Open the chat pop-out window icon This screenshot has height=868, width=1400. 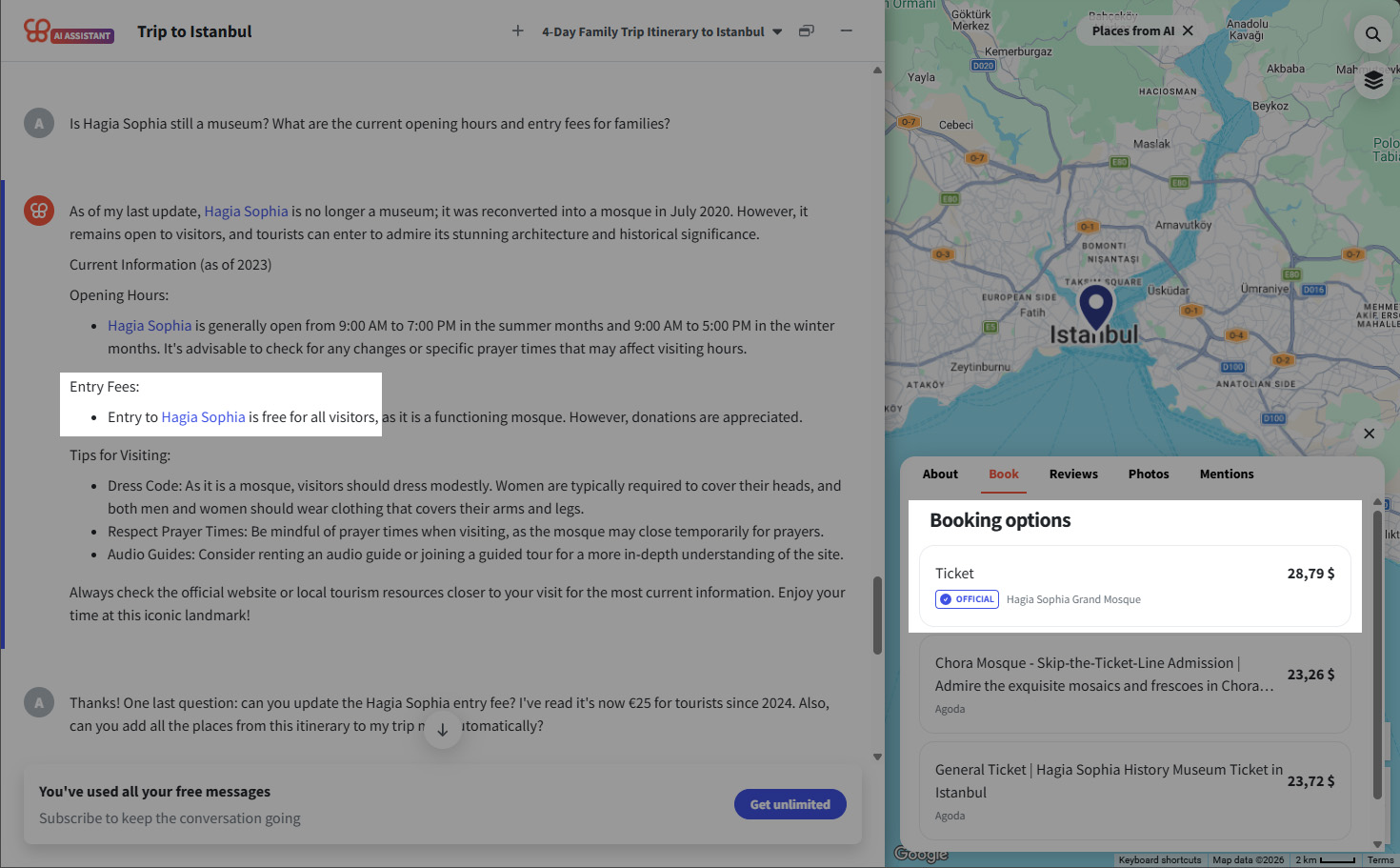click(807, 30)
